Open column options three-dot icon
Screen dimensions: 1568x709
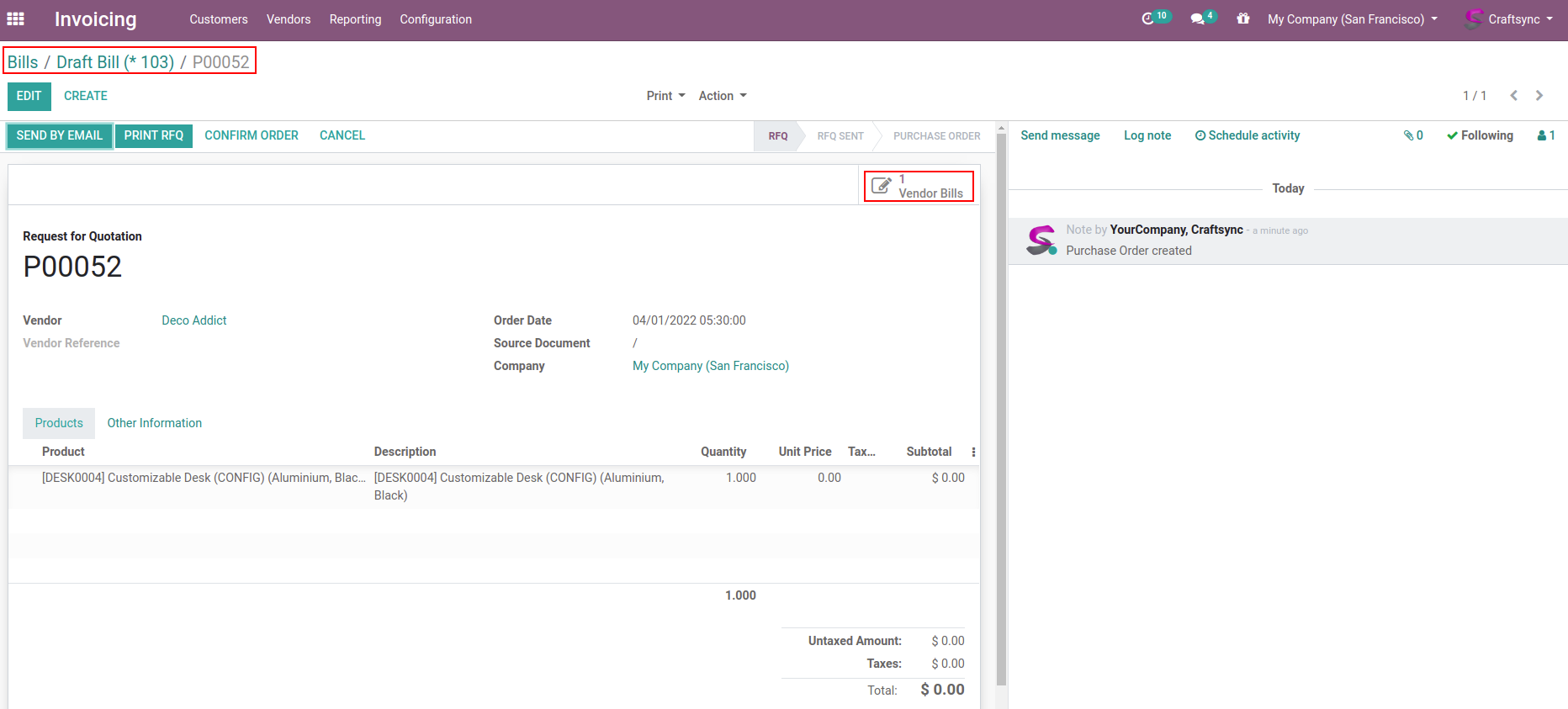[973, 452]
